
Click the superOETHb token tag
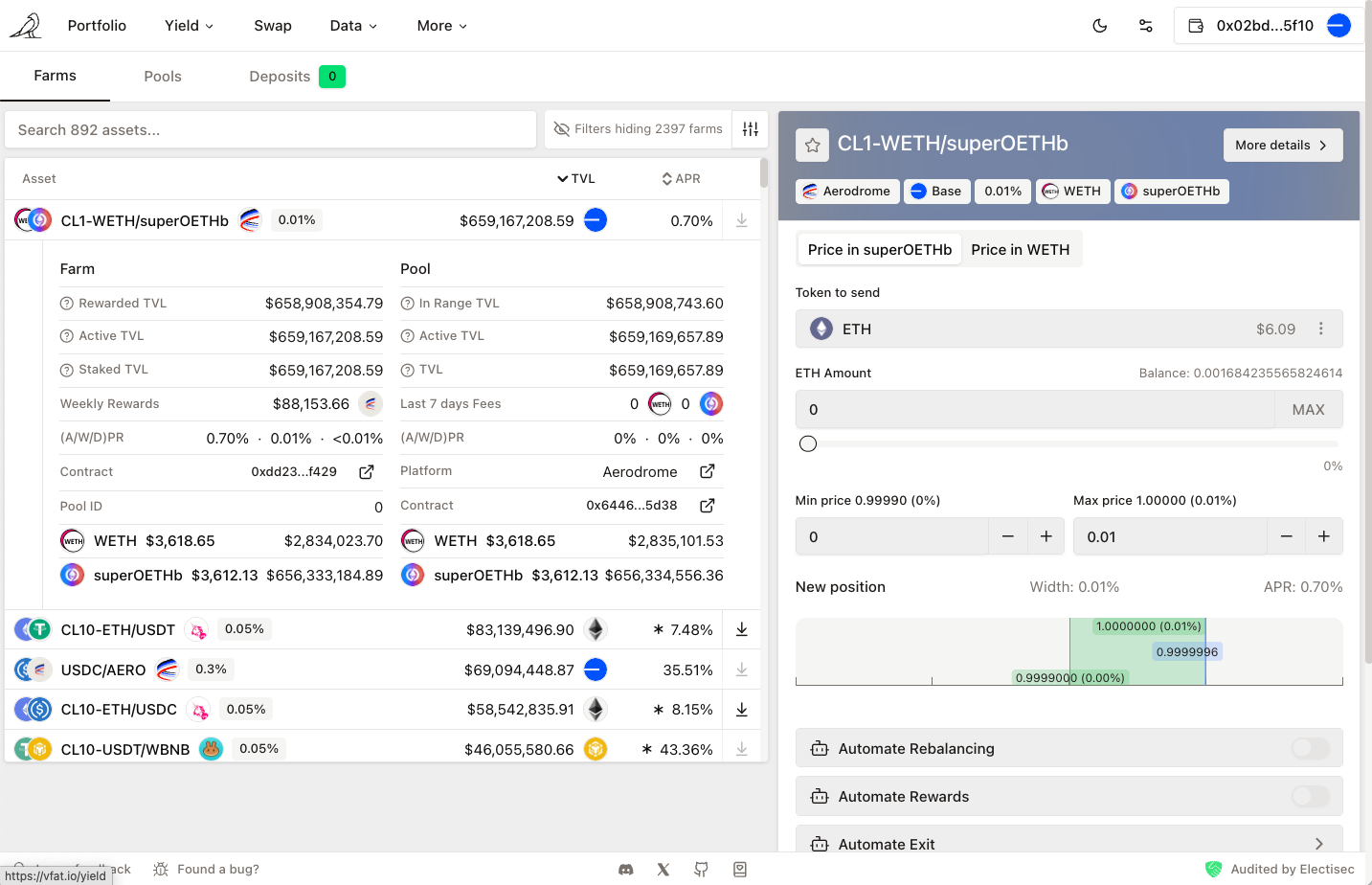coord(1172,192)
